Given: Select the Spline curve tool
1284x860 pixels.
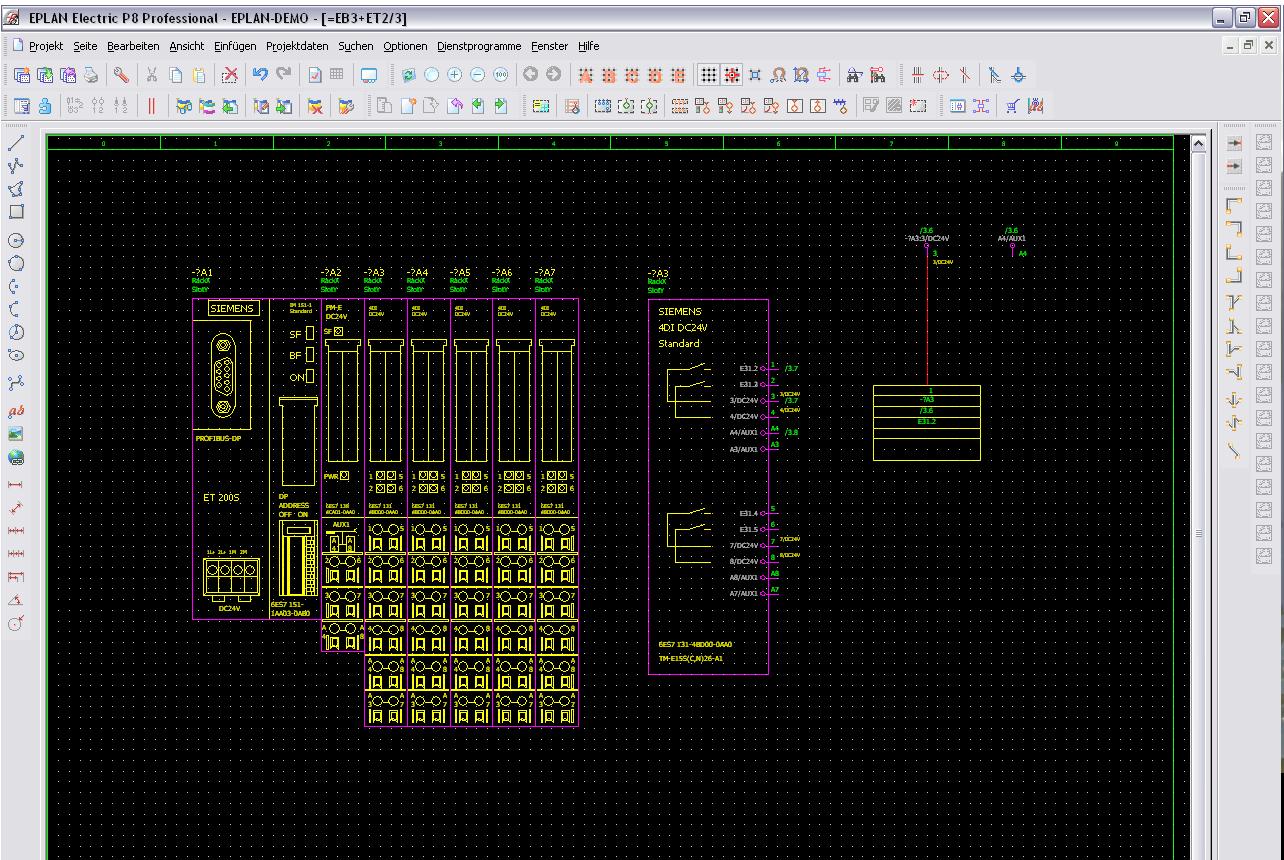Looking at the screenshot, I should tap(16, 382).
